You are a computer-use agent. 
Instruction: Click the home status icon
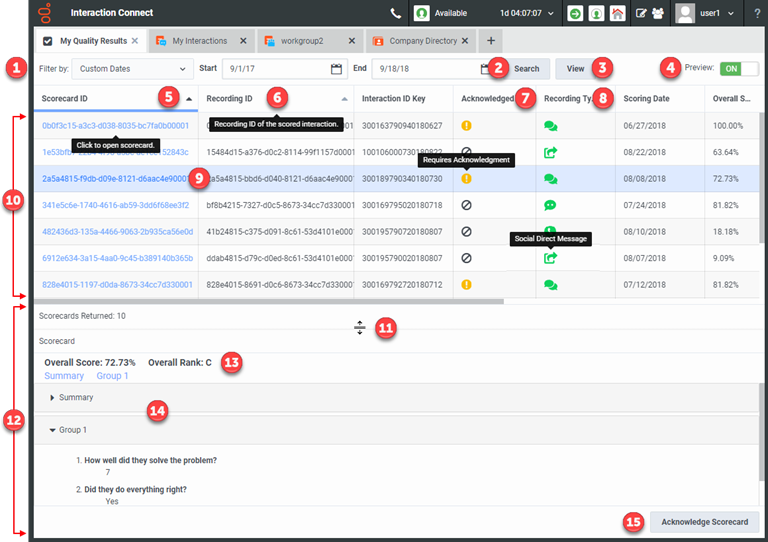(617, 14)
